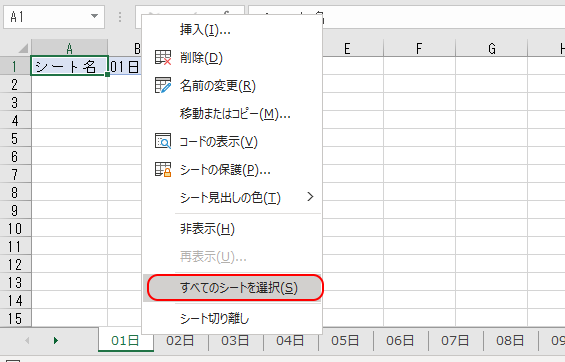Choose シート切り離し menu entry
Viewport: 565px width, 362px height.
pos(232,319)
